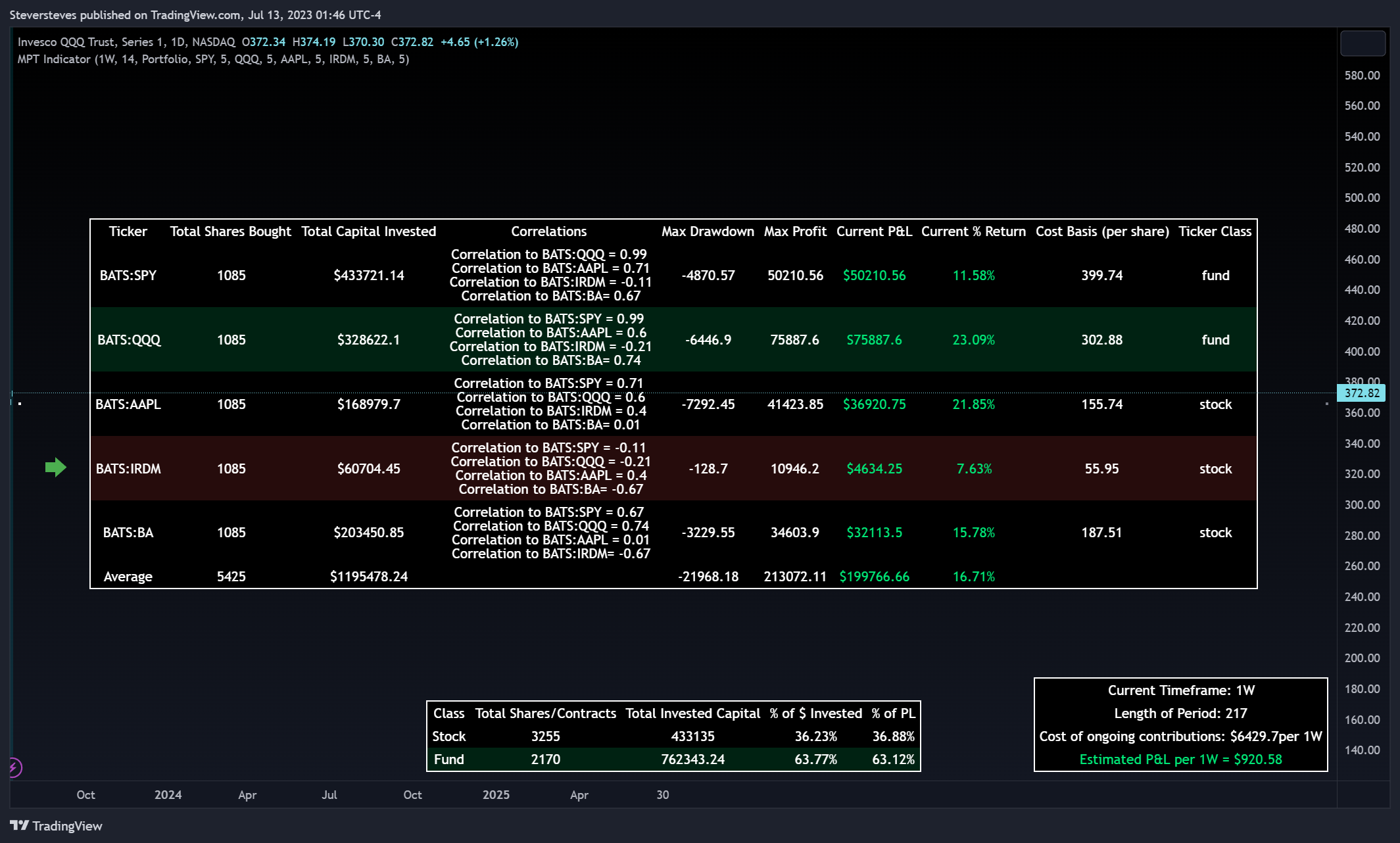
Task: Click the Total Shares/Contracts header
Action: point(546,713)
